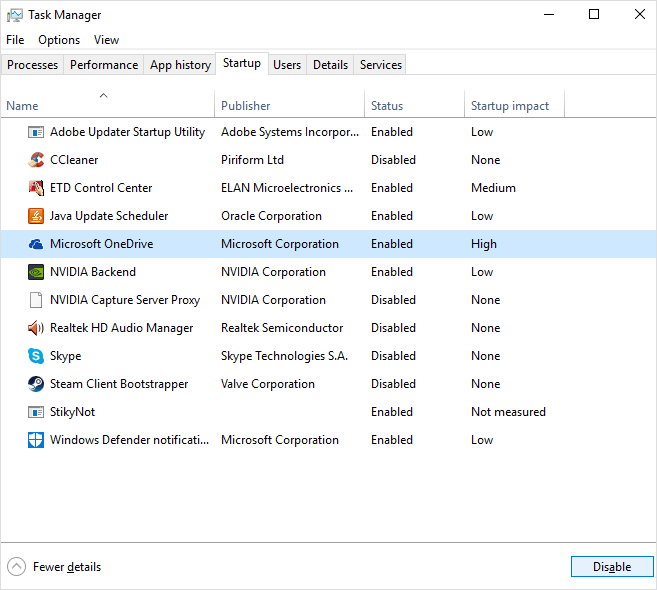Select the Realtek HD Audio Manager name
657x590 pixels.
point(122,328)
